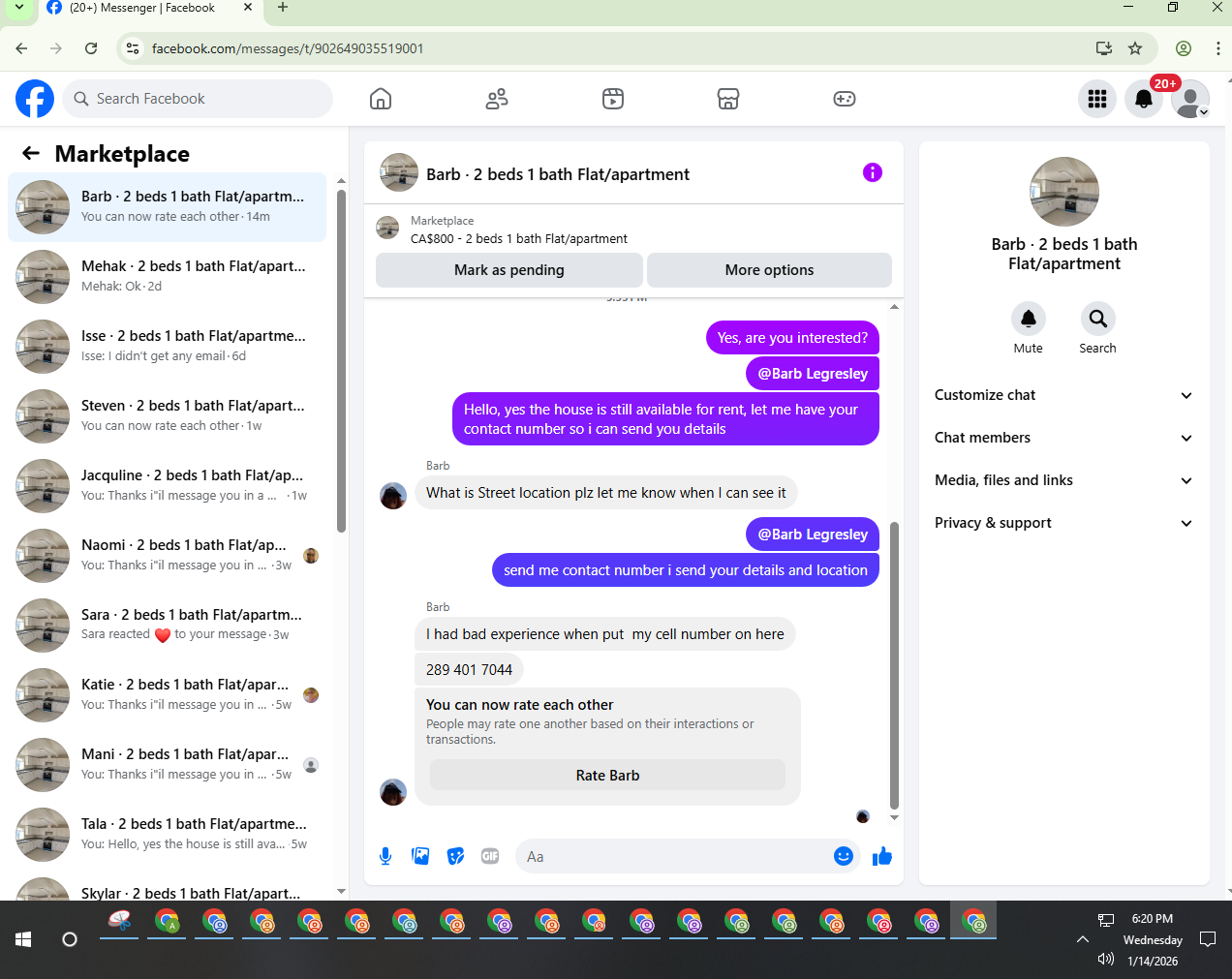This screenshot has height=979, width=1232.
Task: Reload the page in Chrome
Action: point(91,48)
